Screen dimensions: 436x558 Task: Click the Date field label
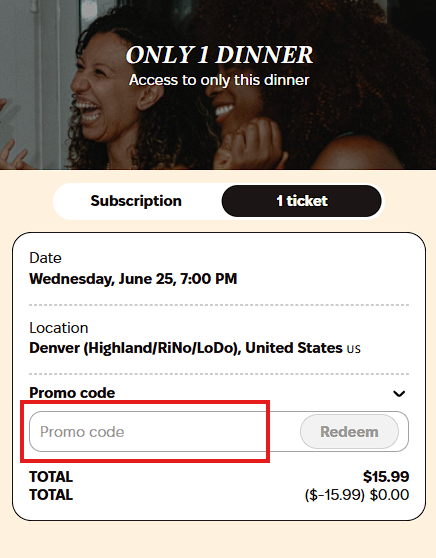[x=45, y=258]
